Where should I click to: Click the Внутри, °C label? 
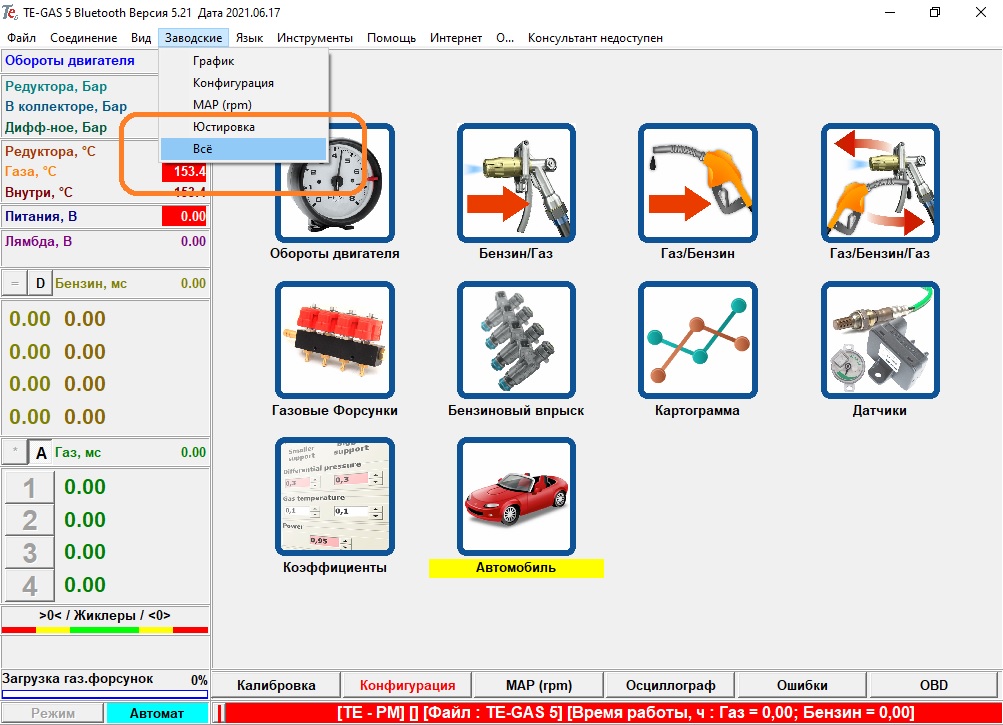[x=39, y=193]
